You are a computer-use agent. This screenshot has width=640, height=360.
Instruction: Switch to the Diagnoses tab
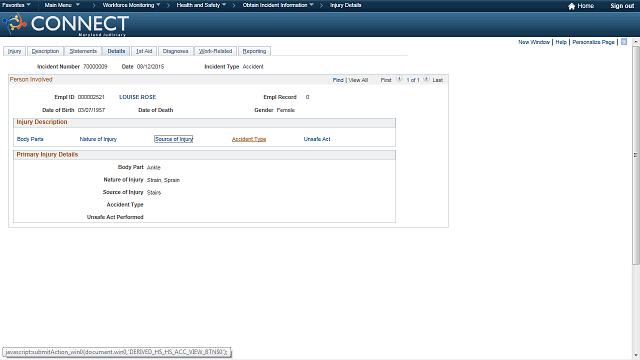point(176,51)
